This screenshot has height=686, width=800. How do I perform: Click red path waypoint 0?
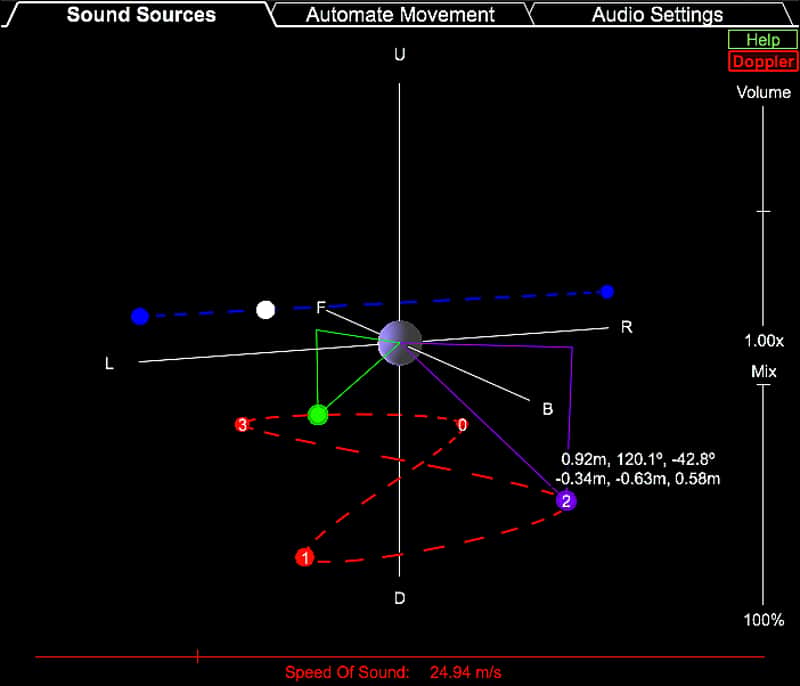click(x=462, y=424)
